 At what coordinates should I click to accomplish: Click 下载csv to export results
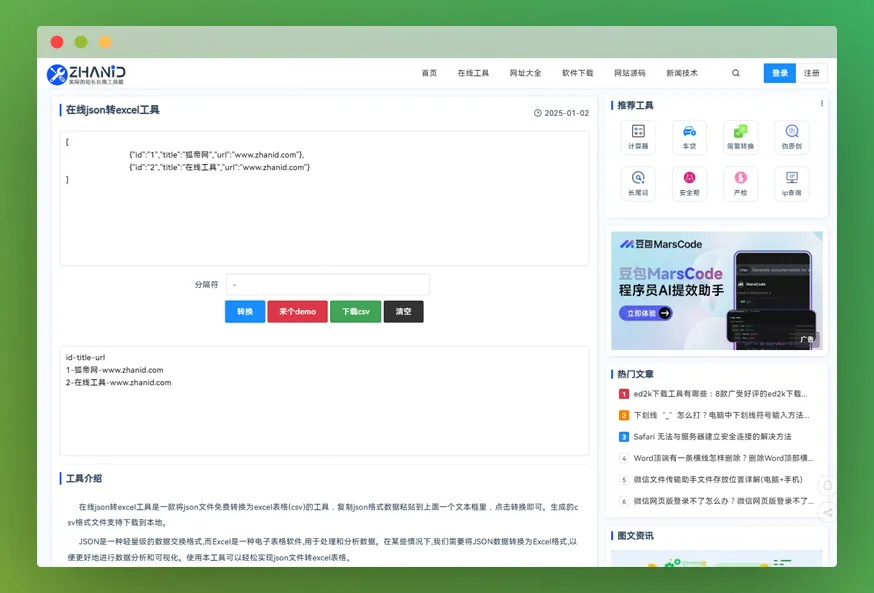click(x=358, y=311)
